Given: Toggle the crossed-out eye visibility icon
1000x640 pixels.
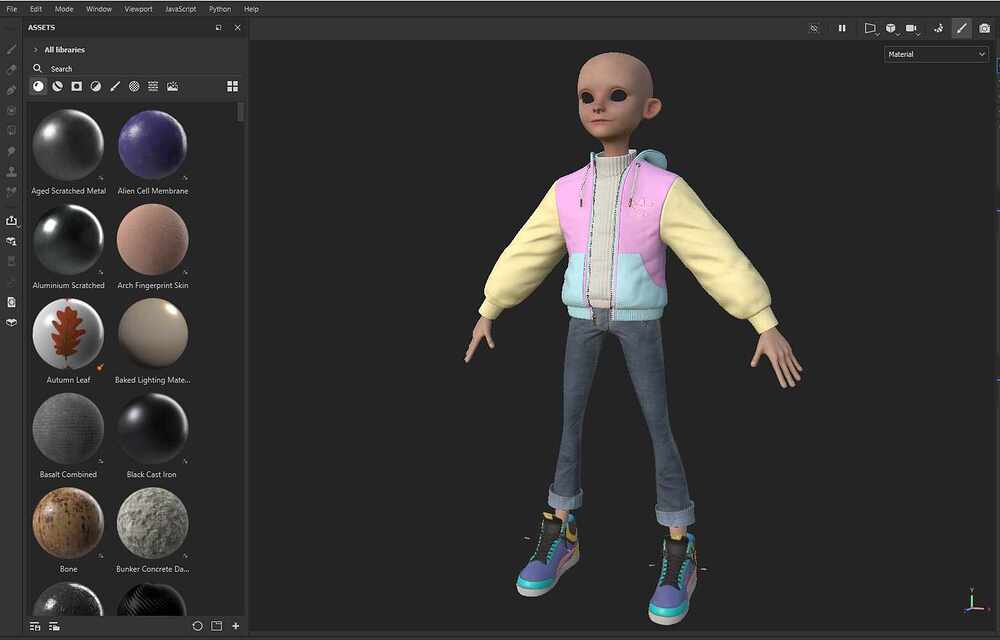Looking at the screenshot, I should [814, 28].
